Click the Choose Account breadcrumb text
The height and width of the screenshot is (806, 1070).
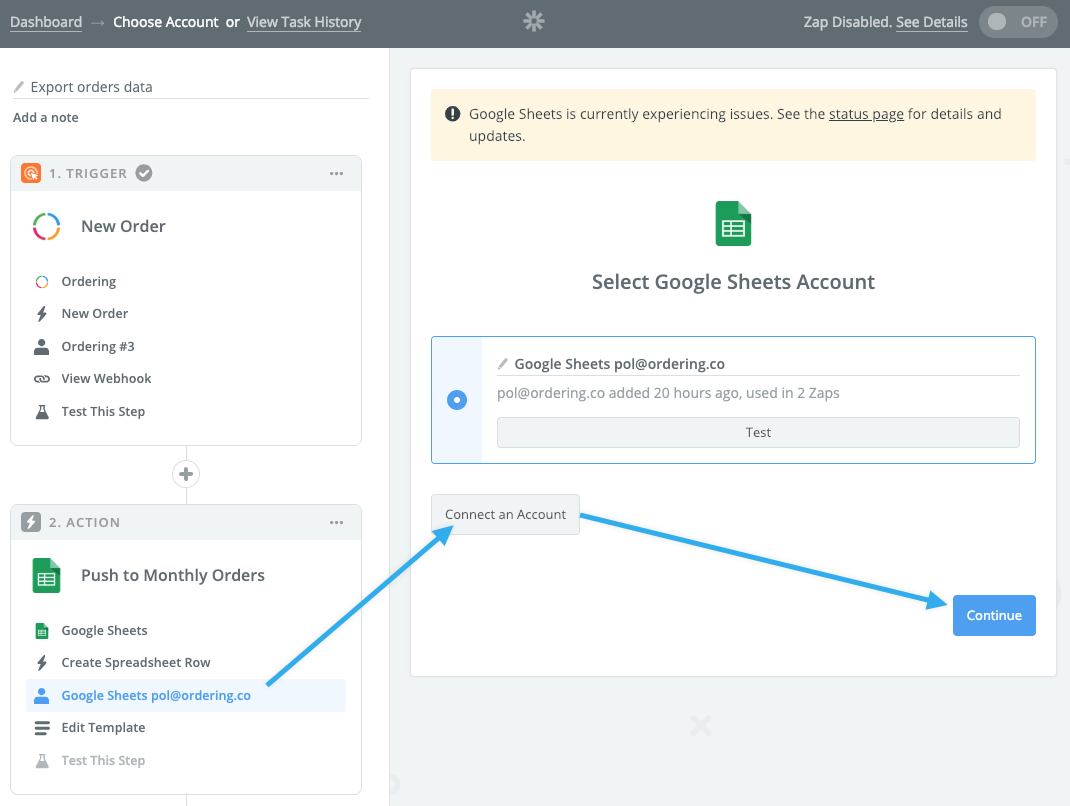pyautogui.click(x=166, y=22)
